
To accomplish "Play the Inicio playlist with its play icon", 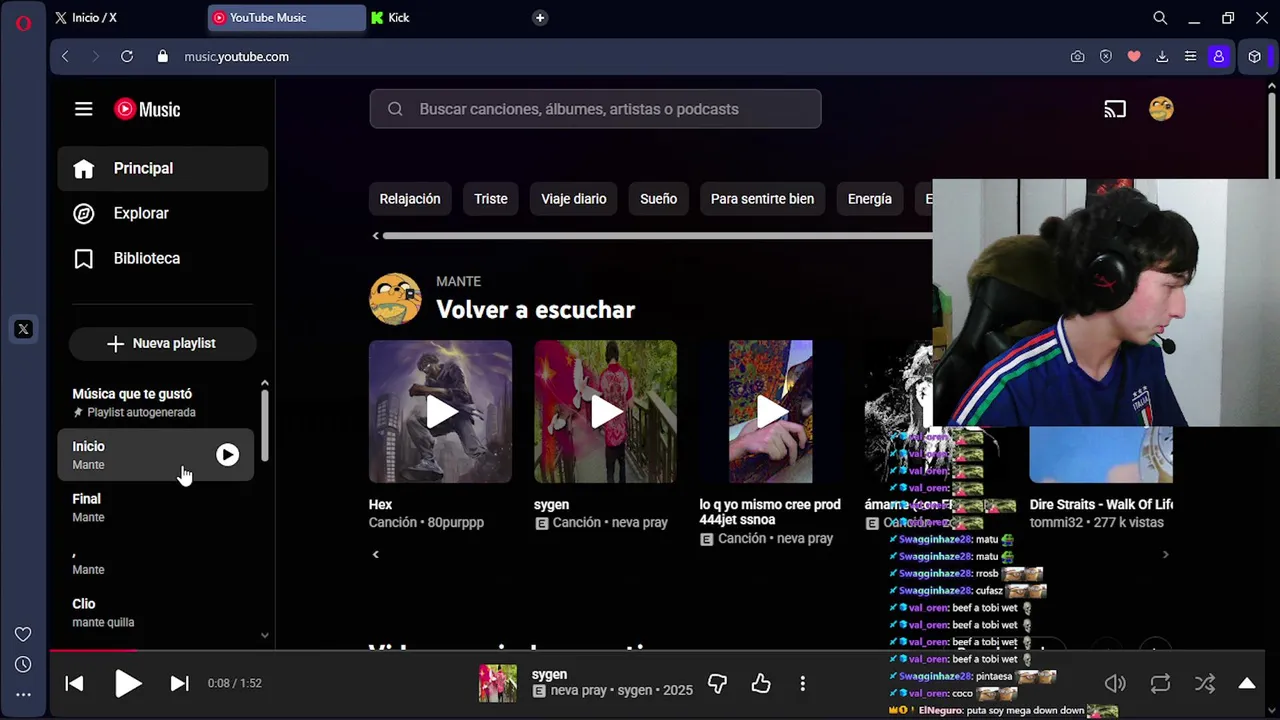I will coord(228,455).
